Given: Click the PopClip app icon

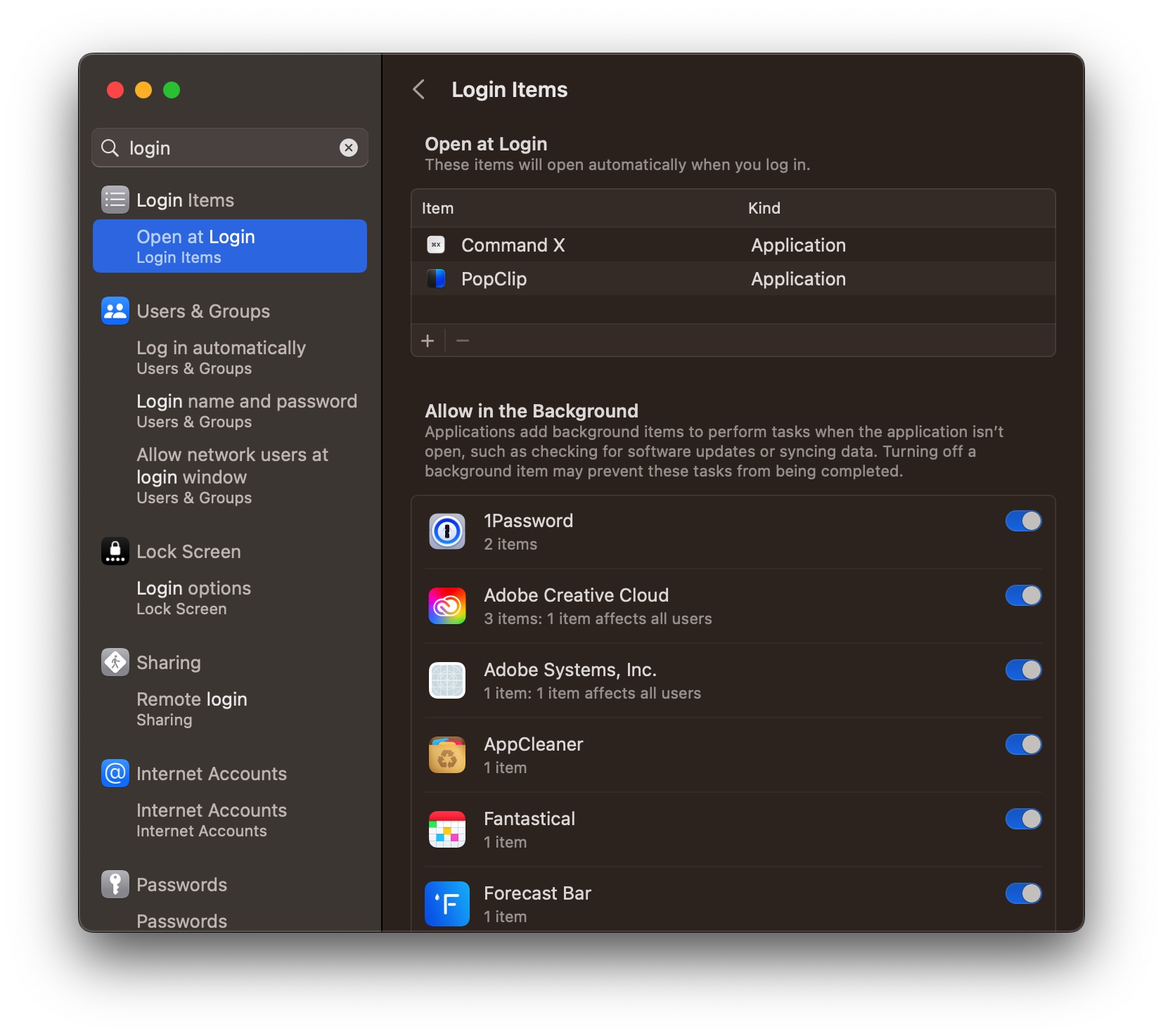Looking at the screenshot, I should 436,278.
